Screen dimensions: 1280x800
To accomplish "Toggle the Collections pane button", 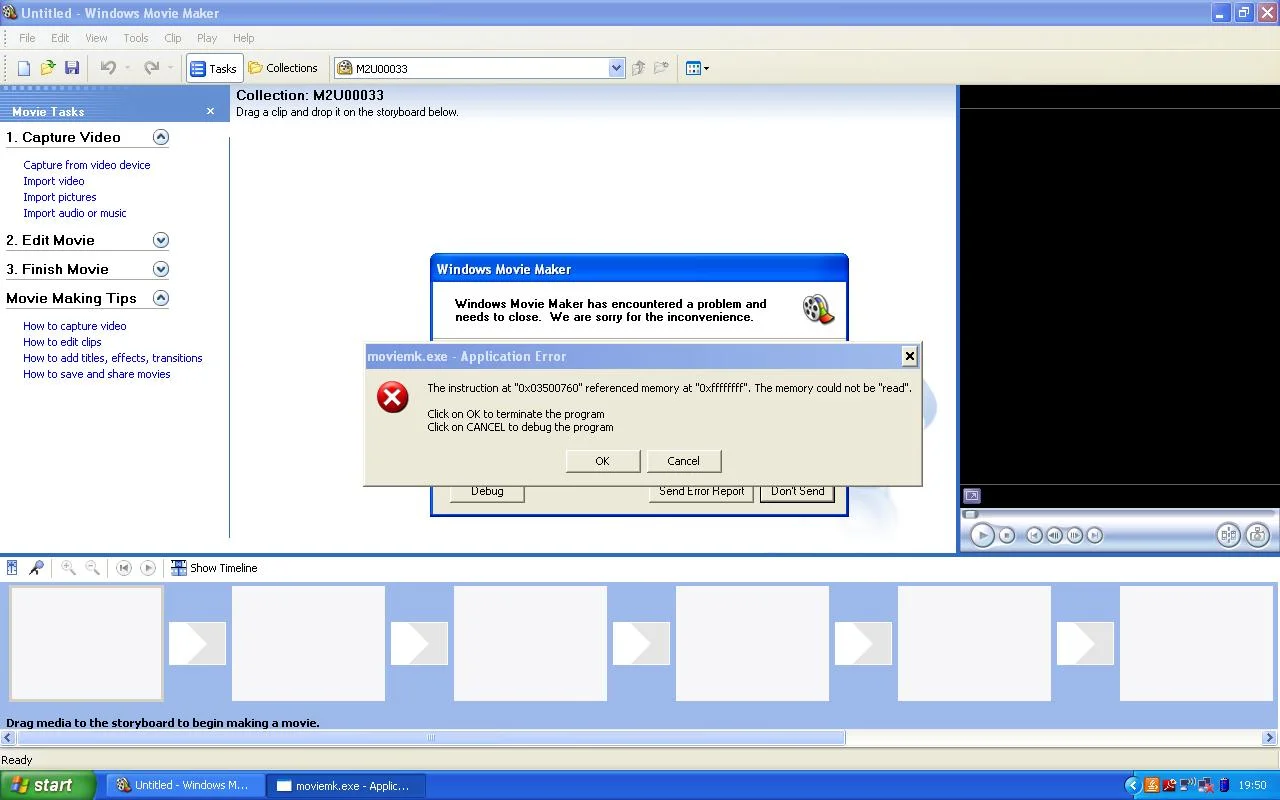I will click(283, 68).
